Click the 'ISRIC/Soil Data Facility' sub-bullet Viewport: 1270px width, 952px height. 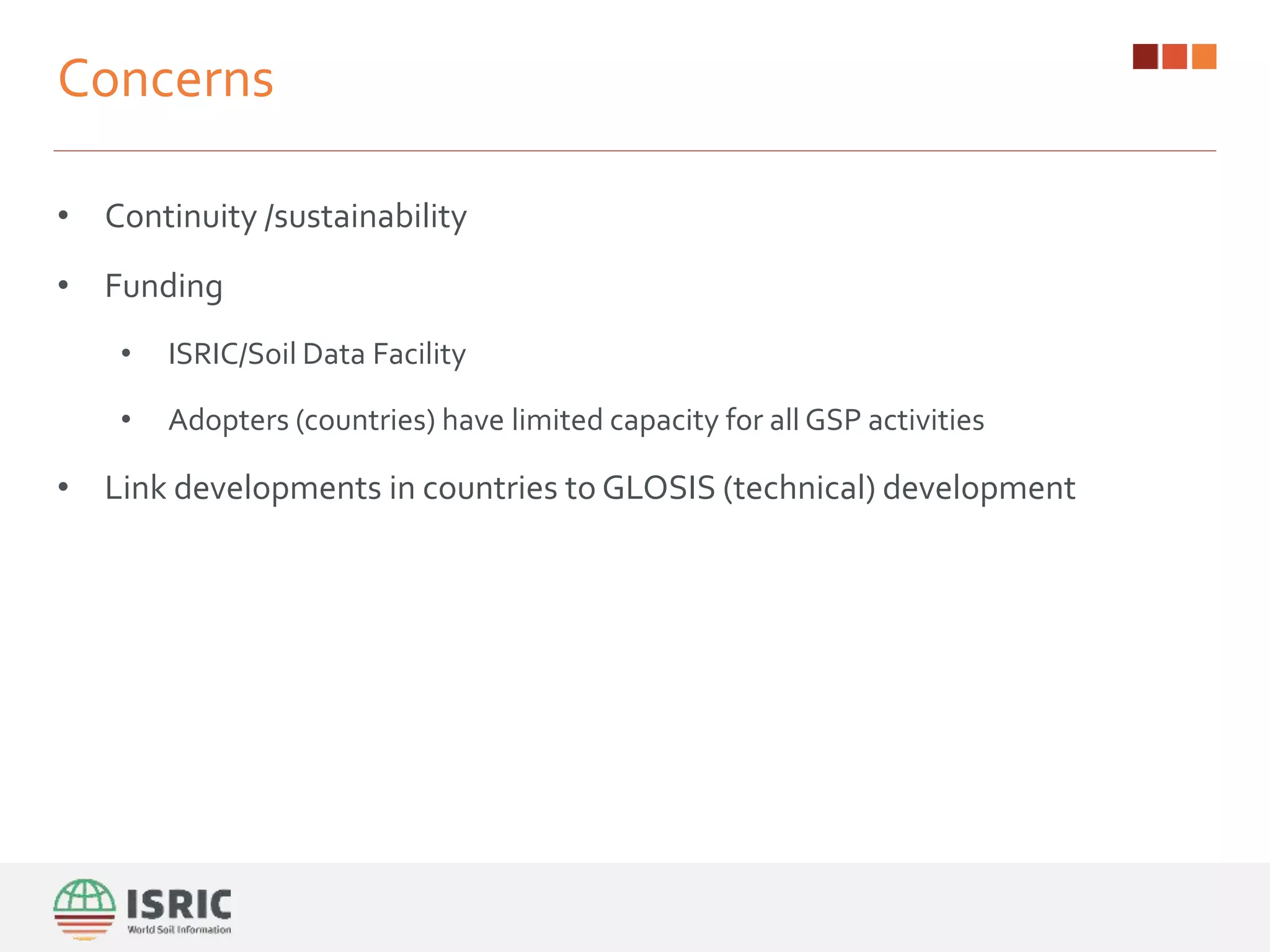(x=317, y=355)
